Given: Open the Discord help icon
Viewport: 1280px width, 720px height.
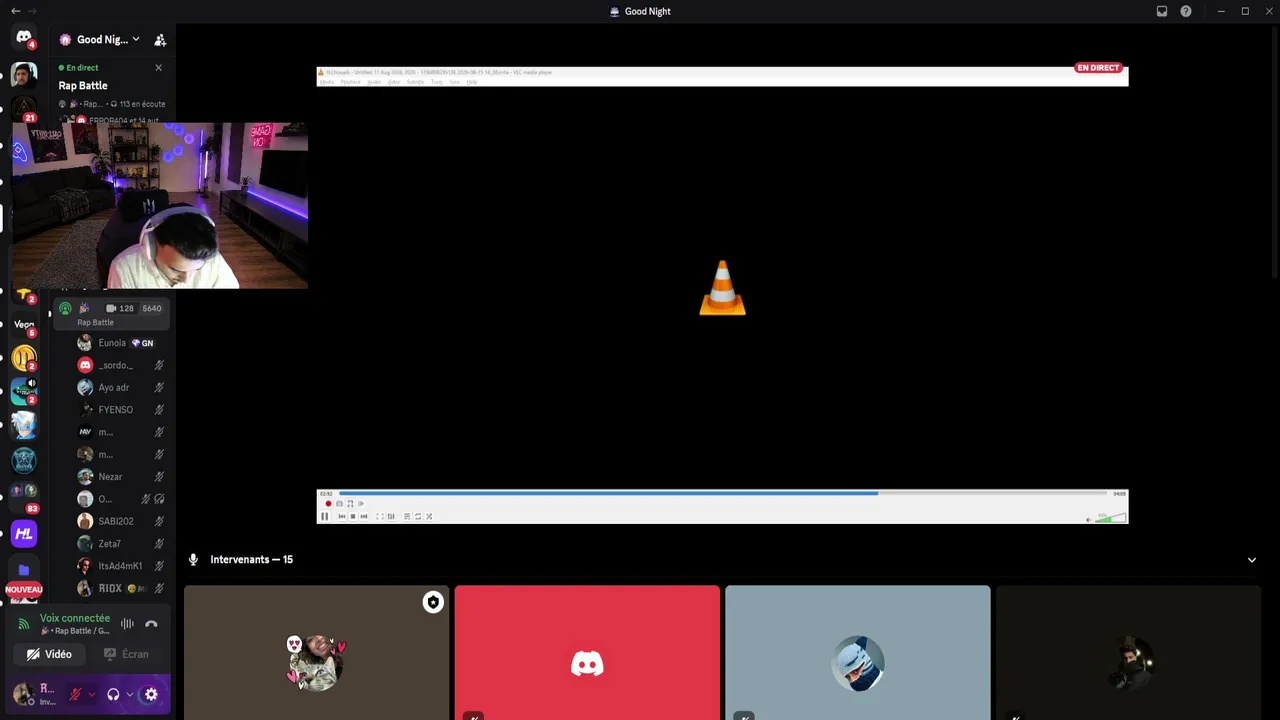Looking at the screenshot, I should (1186, 11).
